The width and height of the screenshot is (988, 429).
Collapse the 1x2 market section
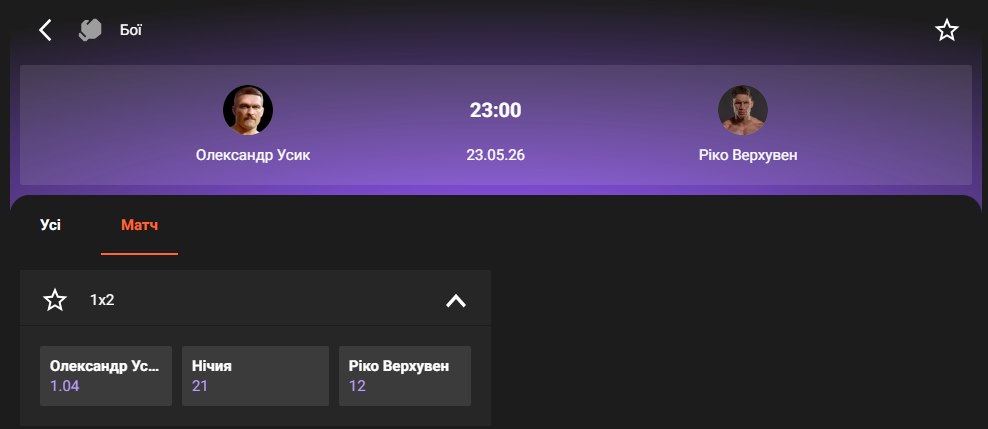point(455,300)
